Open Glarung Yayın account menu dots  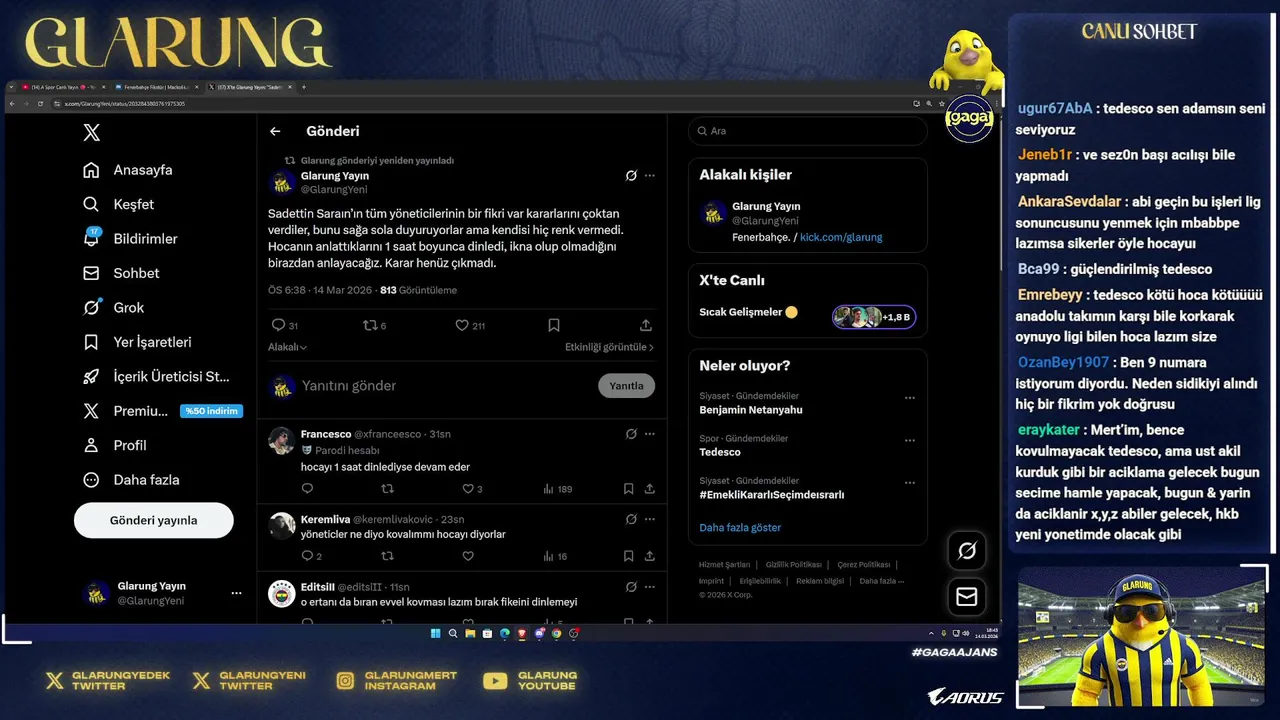(x=236, y=593)
